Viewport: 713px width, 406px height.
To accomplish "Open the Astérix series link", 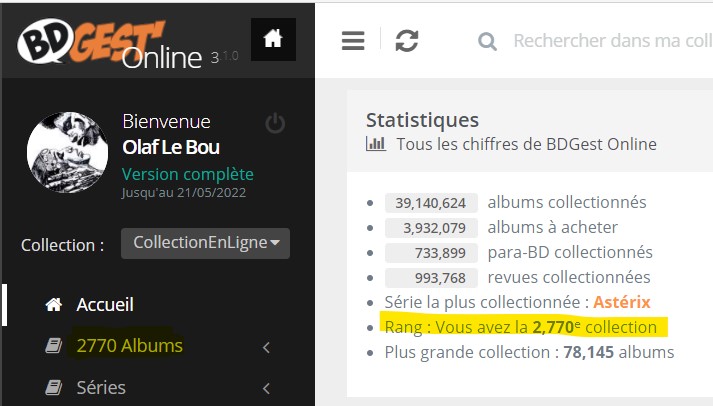I will [x=622, y=302].
